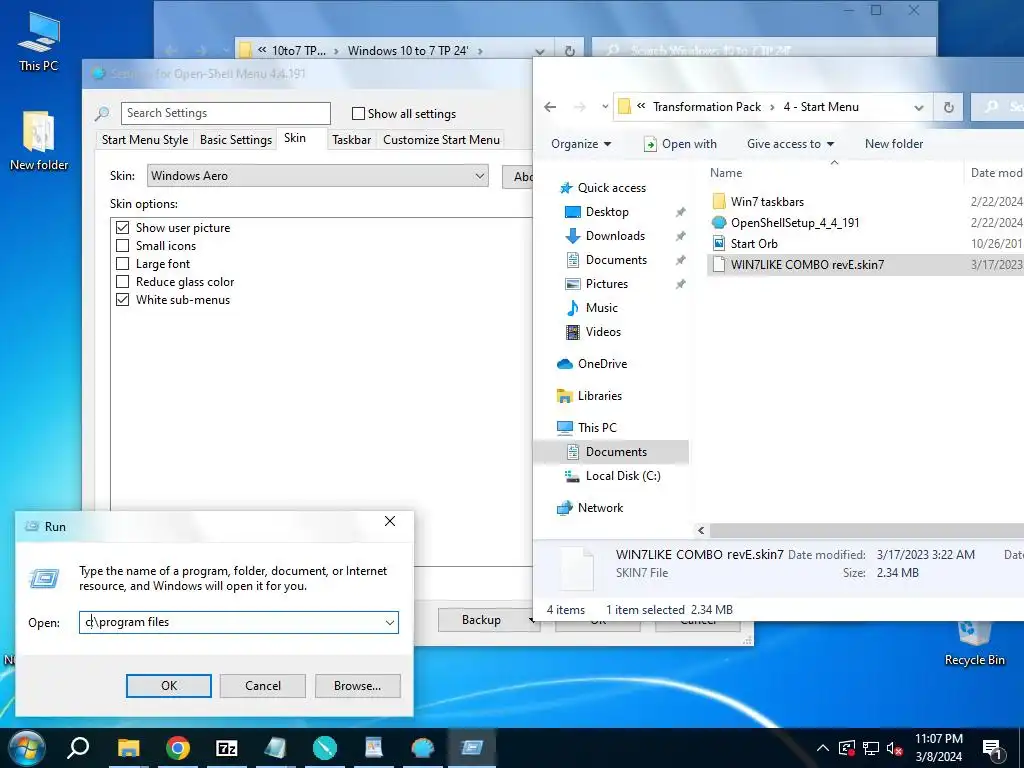This screenshot has height=768, width=1024.
Task: Click the refresh button in the Start Menu explorer
Action: [x=949, y=107]
